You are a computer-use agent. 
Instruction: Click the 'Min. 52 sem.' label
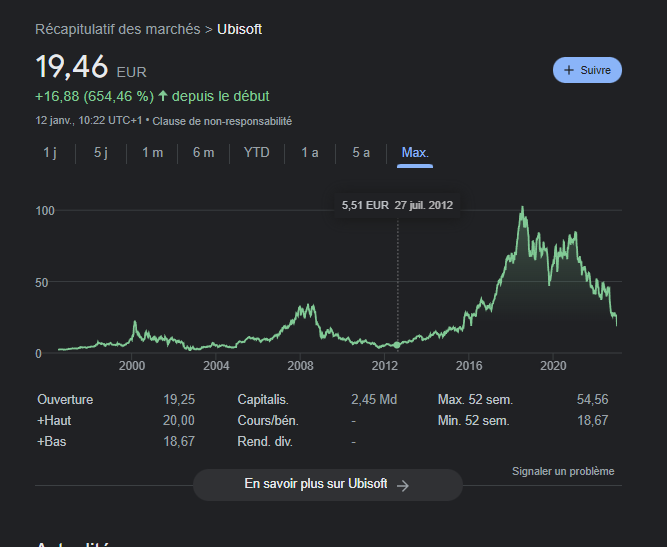click(x=473, y=421)
